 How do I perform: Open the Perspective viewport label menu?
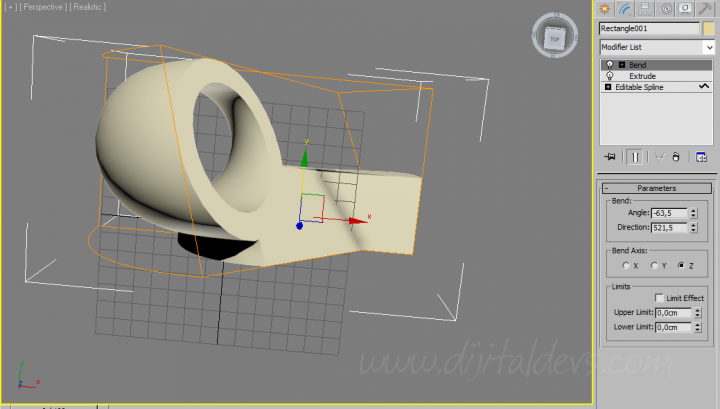click(x=43, y=7)
